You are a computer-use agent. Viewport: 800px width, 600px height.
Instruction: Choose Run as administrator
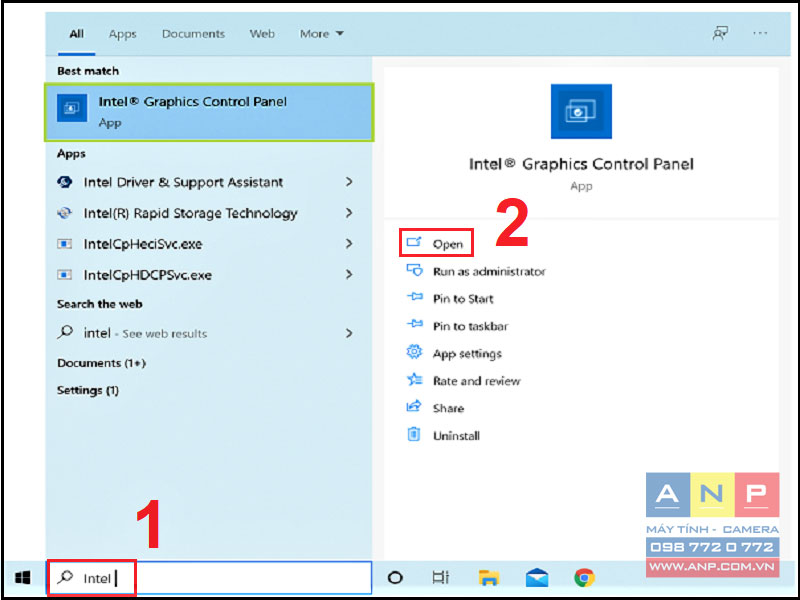[x=489, y=271]
